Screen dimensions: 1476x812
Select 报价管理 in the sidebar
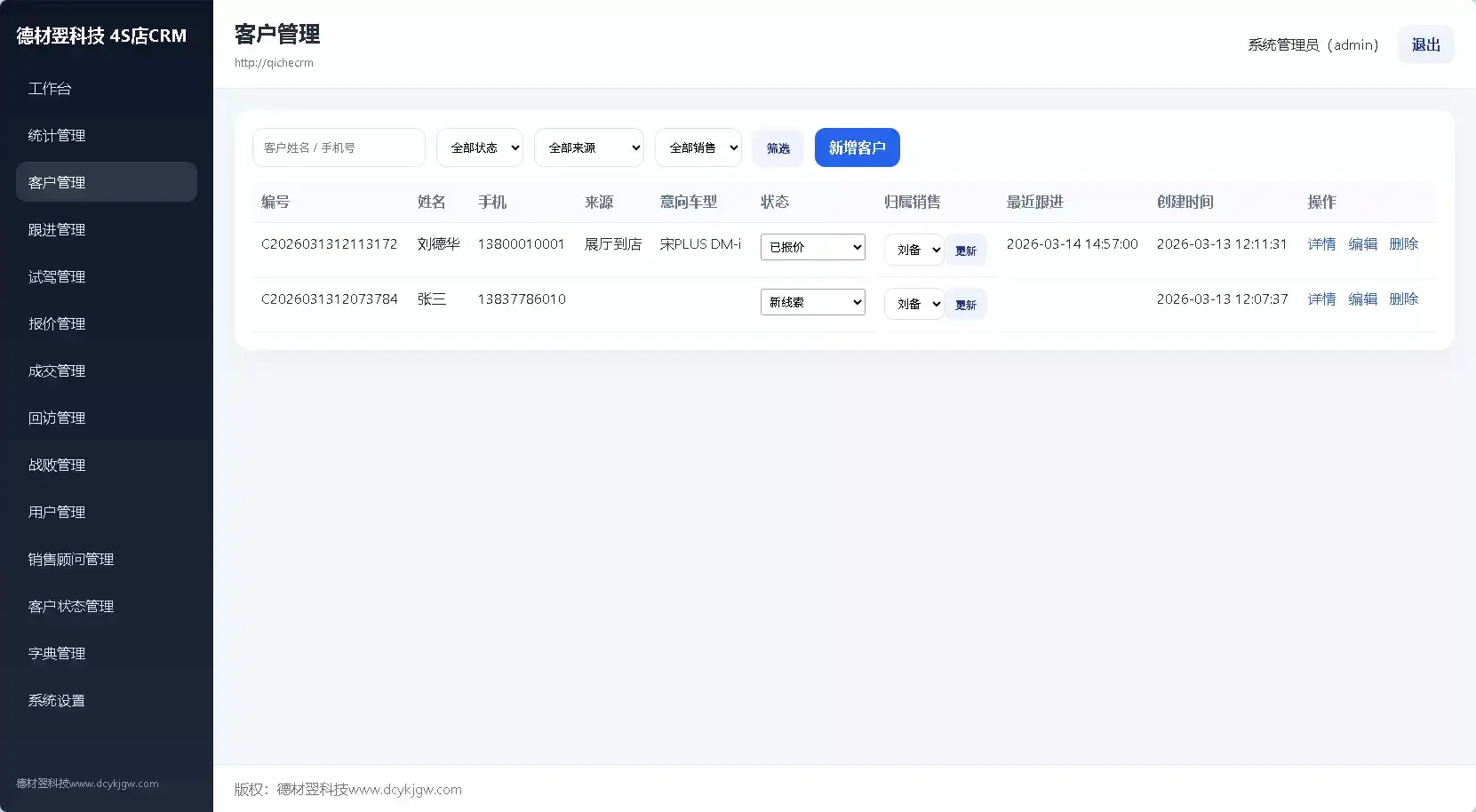(x=57, y=324)
